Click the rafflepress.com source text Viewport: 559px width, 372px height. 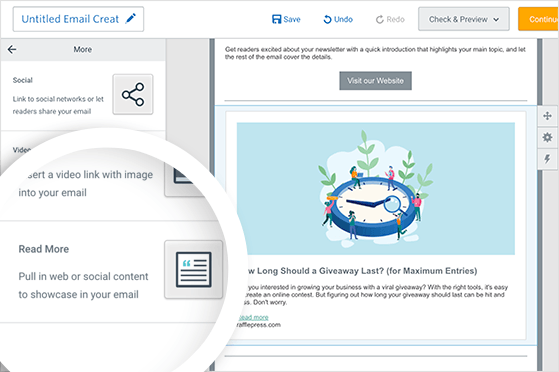coord(260,325)
